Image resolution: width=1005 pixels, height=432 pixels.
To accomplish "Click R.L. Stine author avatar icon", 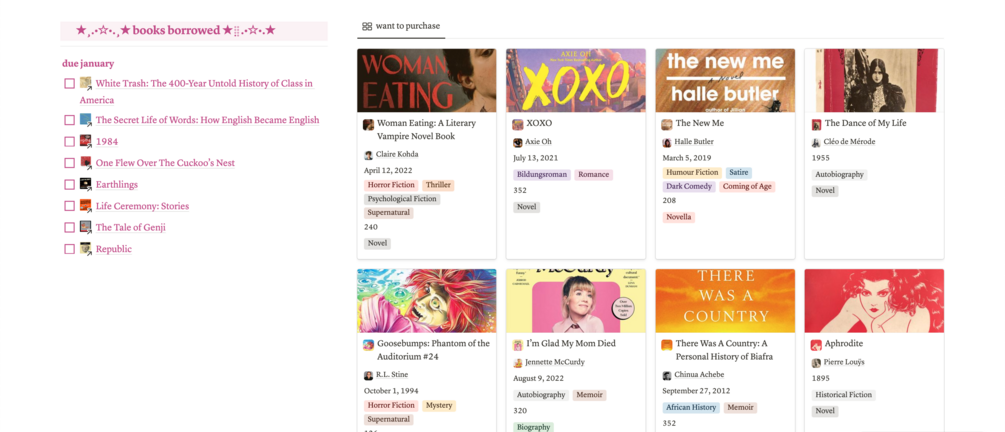I will click(x=369, y=376).
